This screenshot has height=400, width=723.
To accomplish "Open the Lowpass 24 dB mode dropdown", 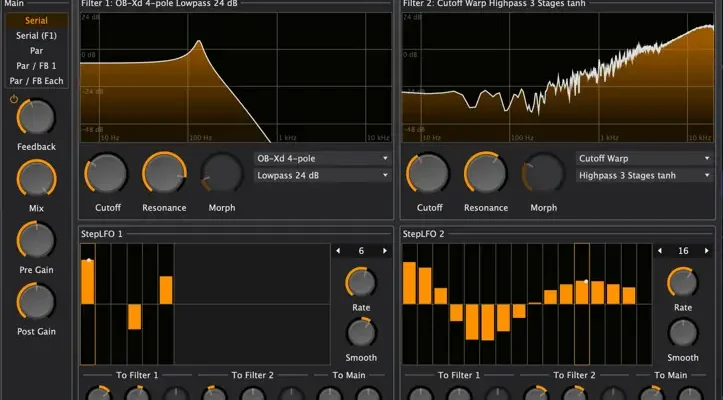I will point(322,175).
